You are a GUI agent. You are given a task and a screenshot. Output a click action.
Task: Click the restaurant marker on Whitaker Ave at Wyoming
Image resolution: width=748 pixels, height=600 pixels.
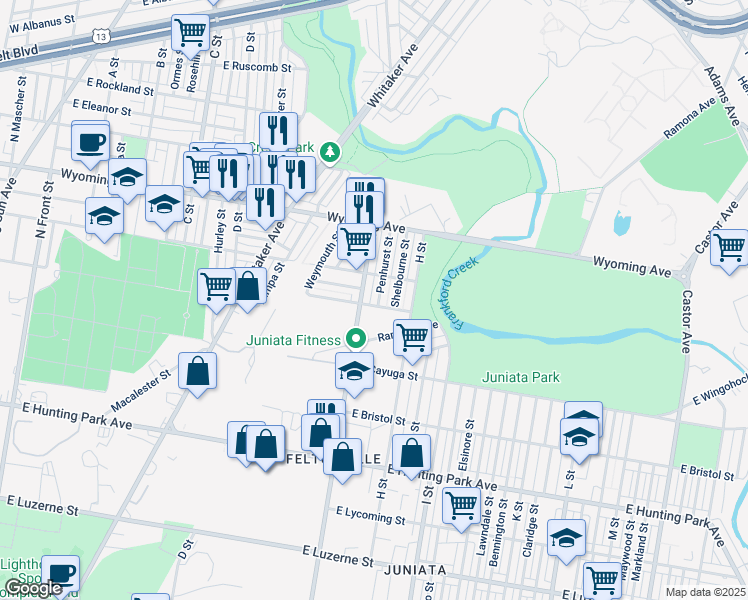tap(266, 207)
